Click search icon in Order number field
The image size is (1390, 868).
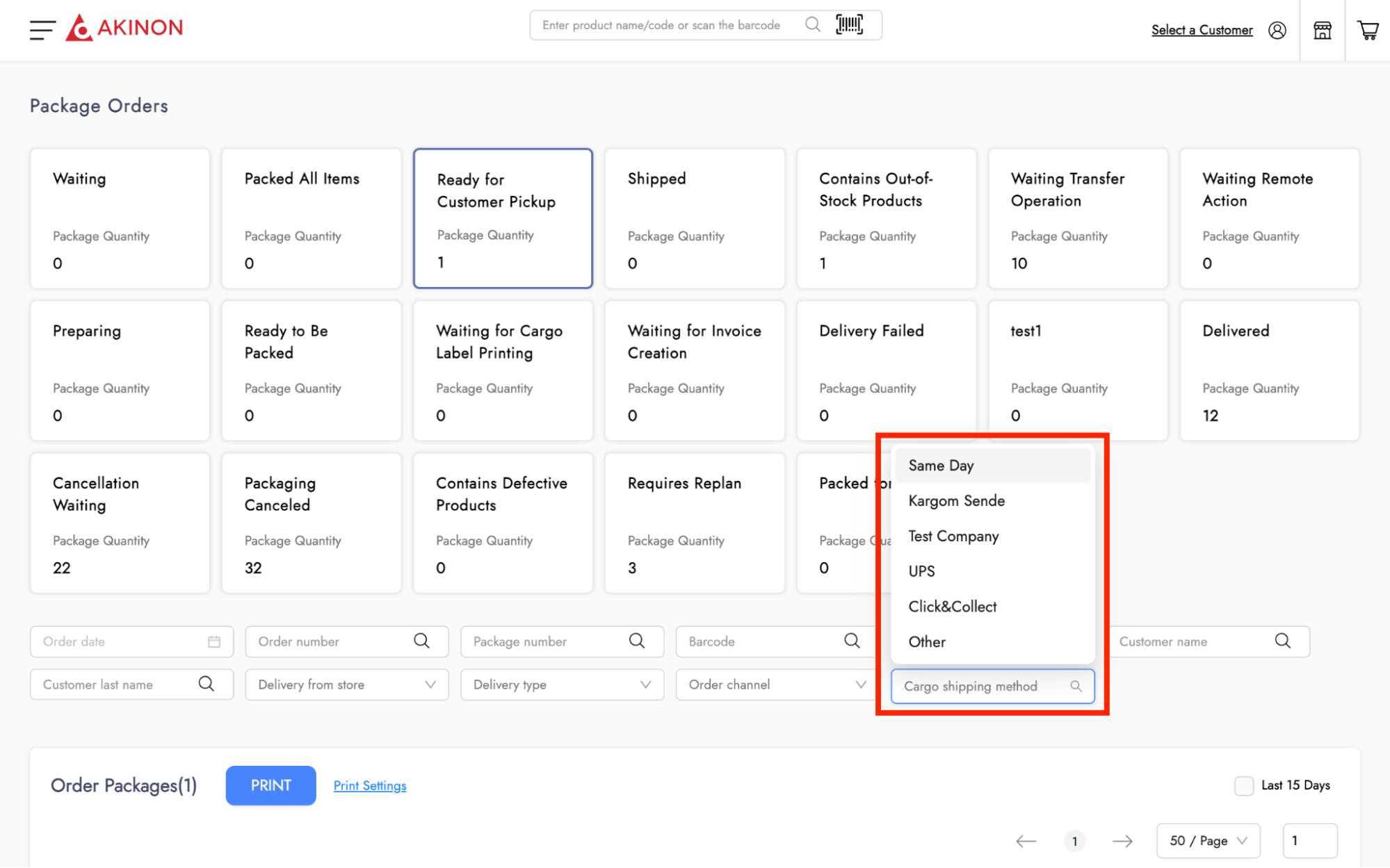click(421, 641)
